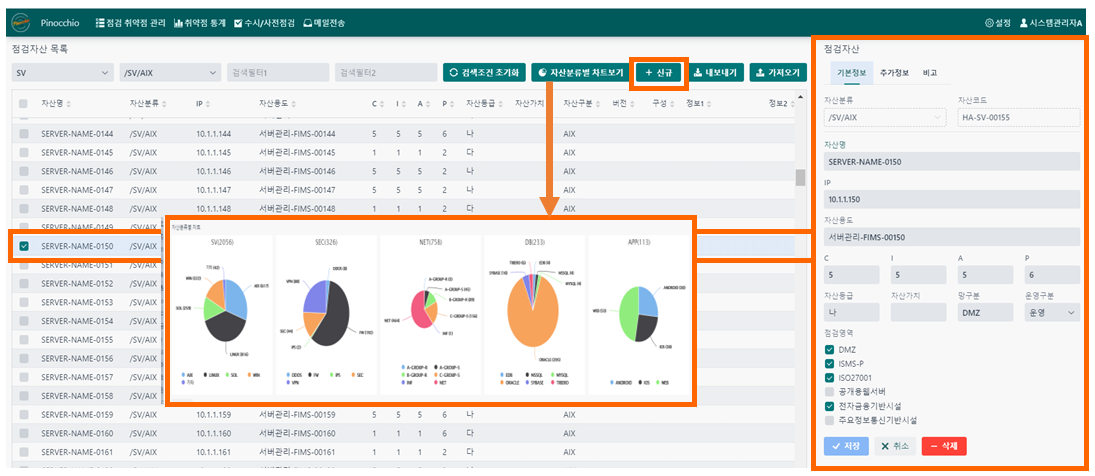Screen dimensions: 1095x476
Task: Sort by 자산등급 column sort icon
Action: tap(501, 104)
